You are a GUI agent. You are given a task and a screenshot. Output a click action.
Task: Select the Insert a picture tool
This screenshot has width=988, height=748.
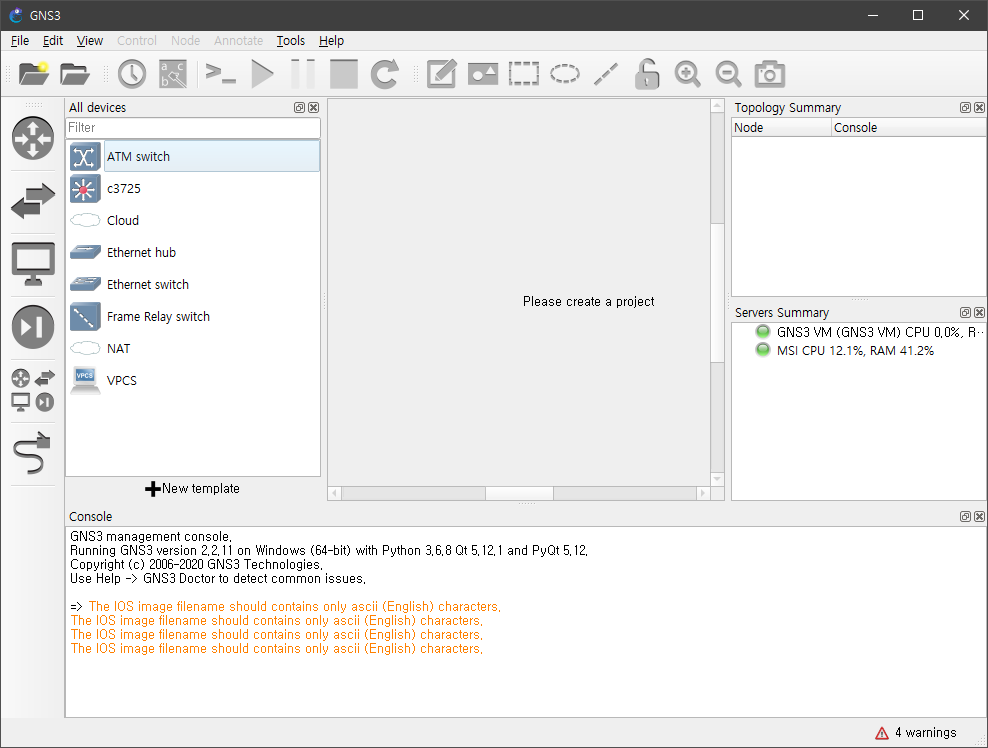[483, 74]
